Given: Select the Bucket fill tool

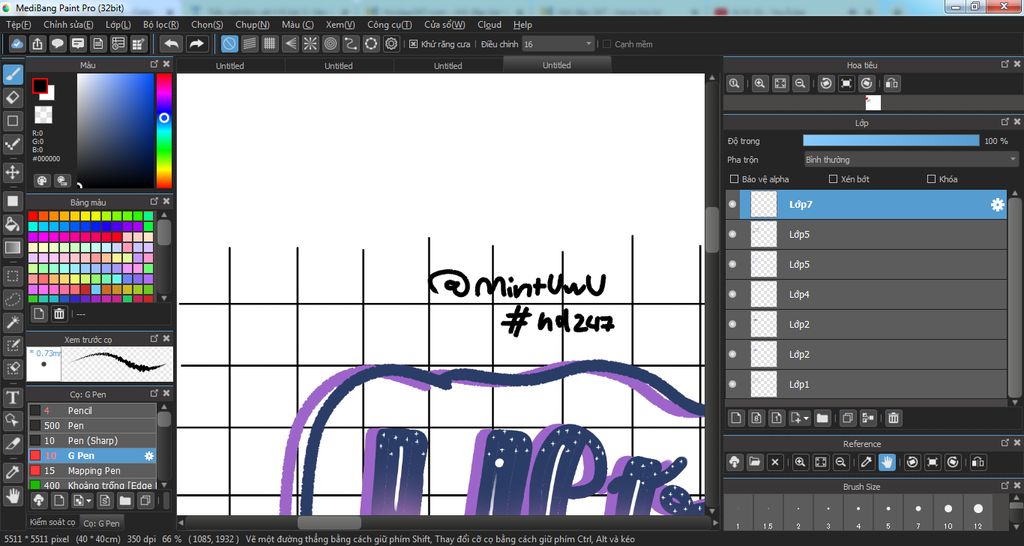Looking at the screenshot, I should [x=12, y=225].
